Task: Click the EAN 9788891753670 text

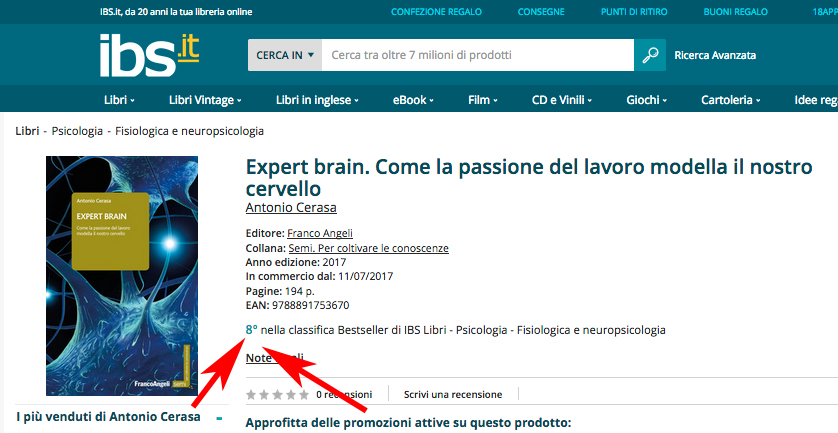Action: coord(297,306)
